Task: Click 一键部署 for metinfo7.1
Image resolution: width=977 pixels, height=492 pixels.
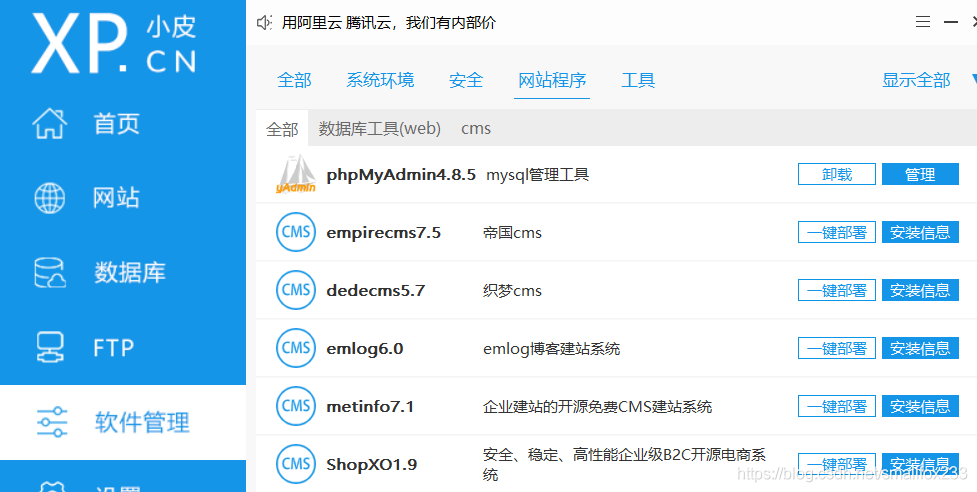Action: [x=837, y=406]
